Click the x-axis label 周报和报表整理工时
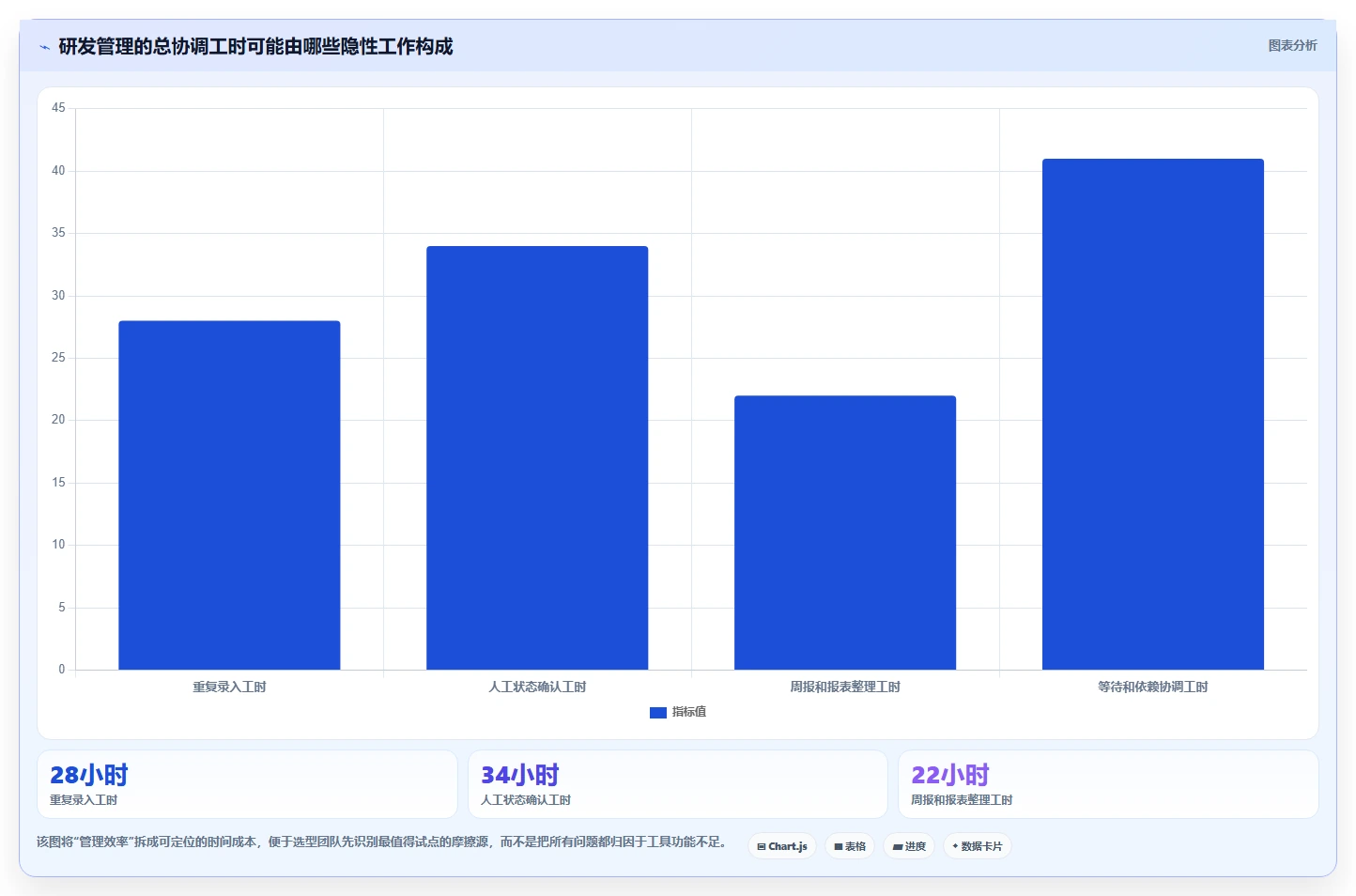1356x896 pixels. (845, 687)
